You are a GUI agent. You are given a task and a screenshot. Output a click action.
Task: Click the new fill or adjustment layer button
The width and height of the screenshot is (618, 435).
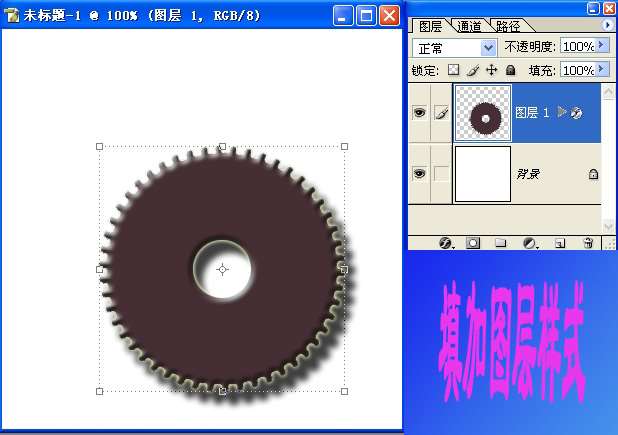(529, 244)
